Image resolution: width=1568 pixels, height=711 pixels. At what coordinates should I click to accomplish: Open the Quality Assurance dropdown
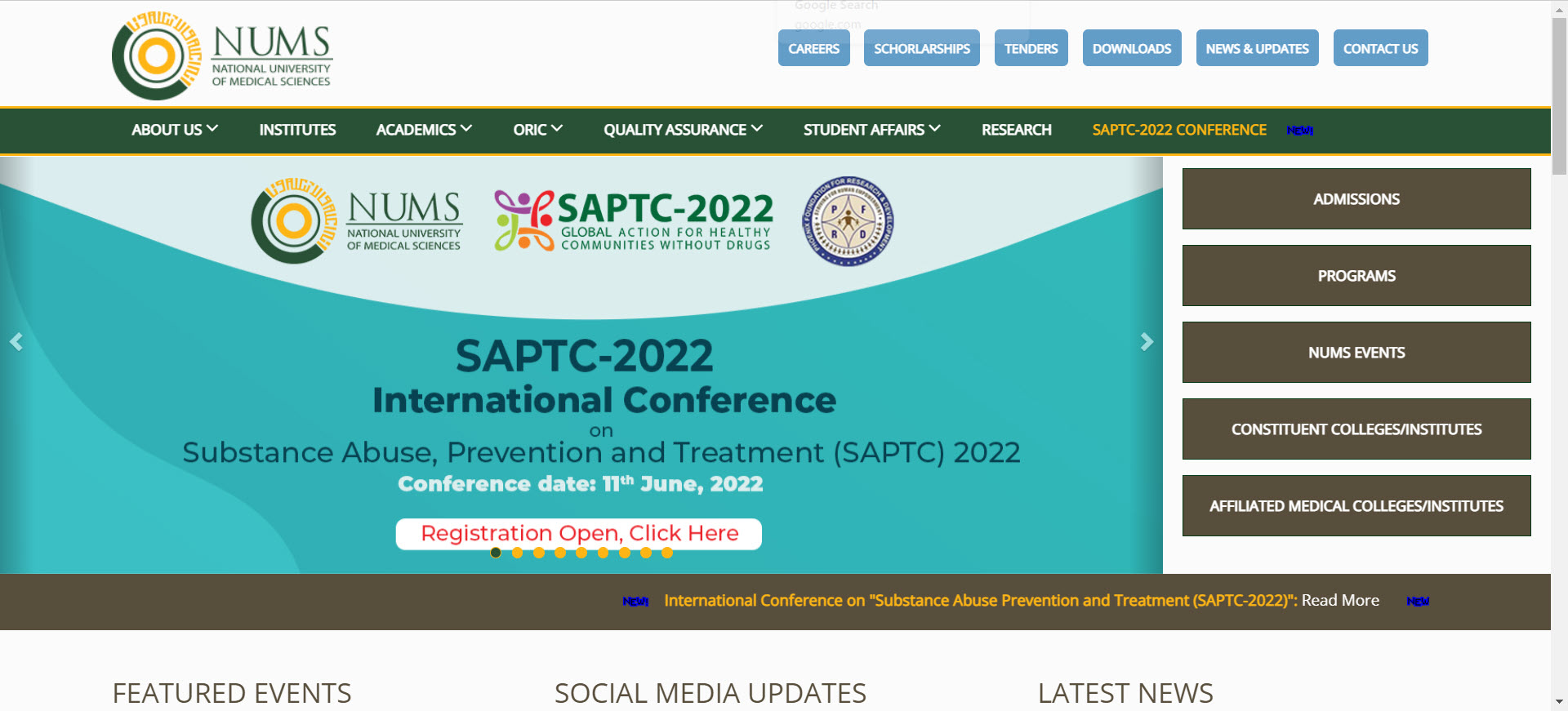click(x=683, y=130)
